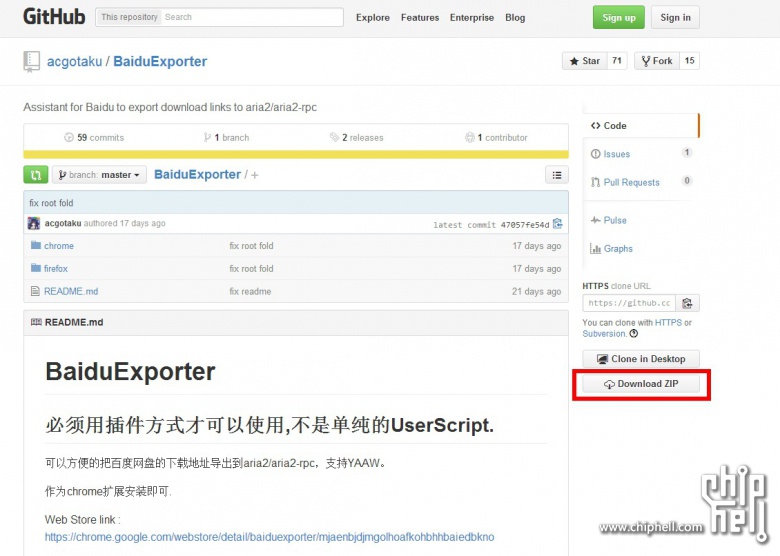Viewport: 780px width, 556px height.
Task: Click the yellow language stats bar
Action: (296, 154)
